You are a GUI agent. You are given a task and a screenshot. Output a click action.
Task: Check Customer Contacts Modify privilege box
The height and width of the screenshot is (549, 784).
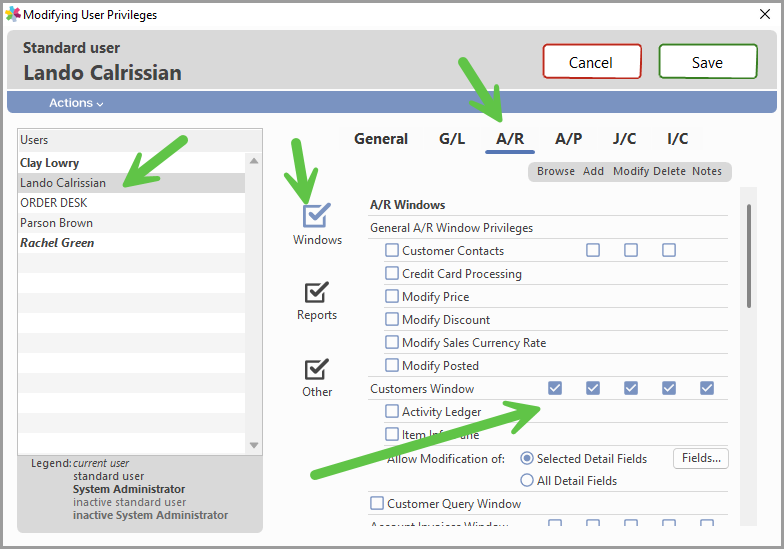[631, 250]
